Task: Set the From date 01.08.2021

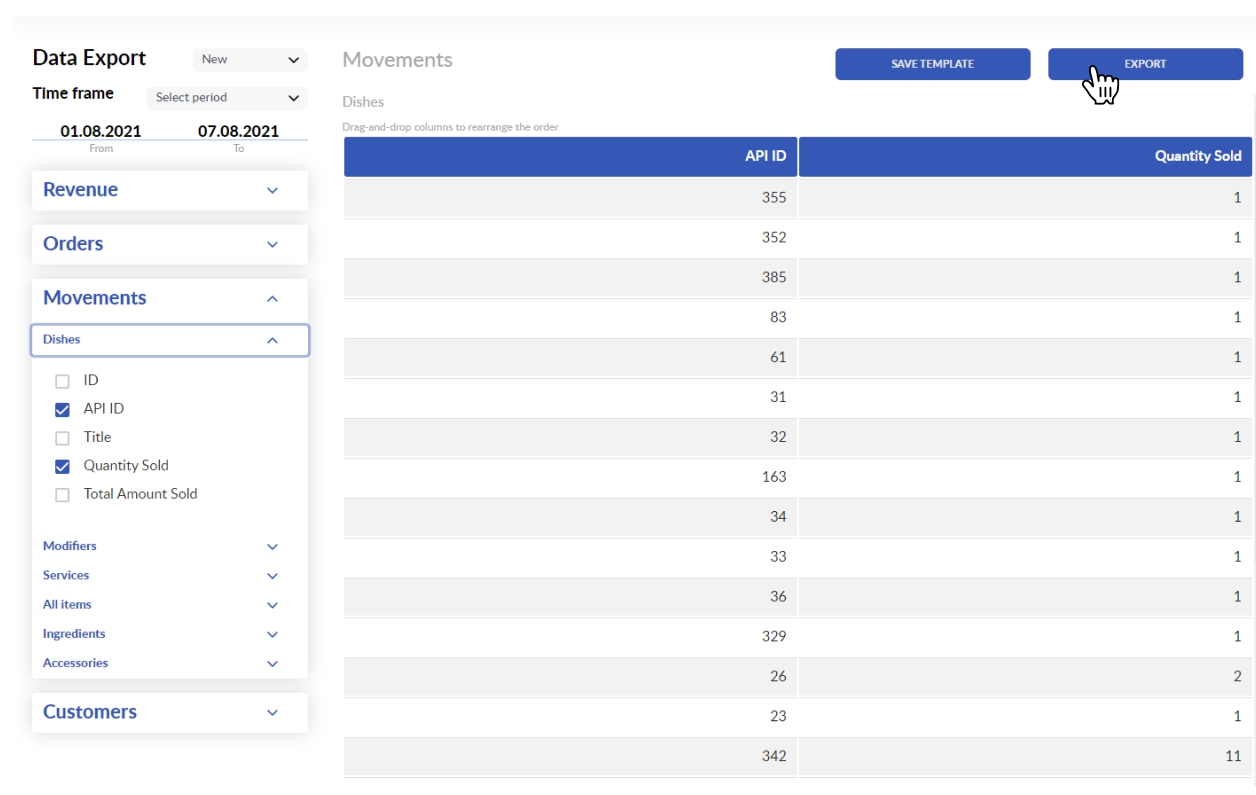Action: [101, 131]
